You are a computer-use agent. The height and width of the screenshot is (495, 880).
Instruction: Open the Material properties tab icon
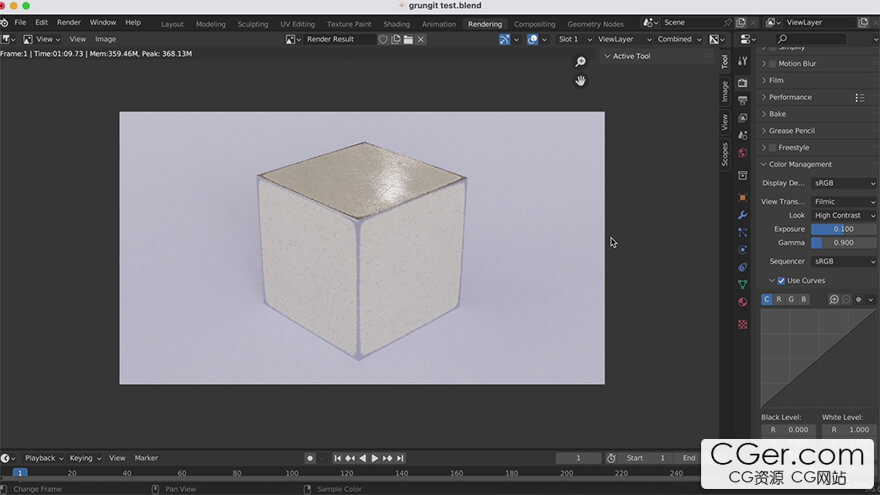click(x=742, y=302)
